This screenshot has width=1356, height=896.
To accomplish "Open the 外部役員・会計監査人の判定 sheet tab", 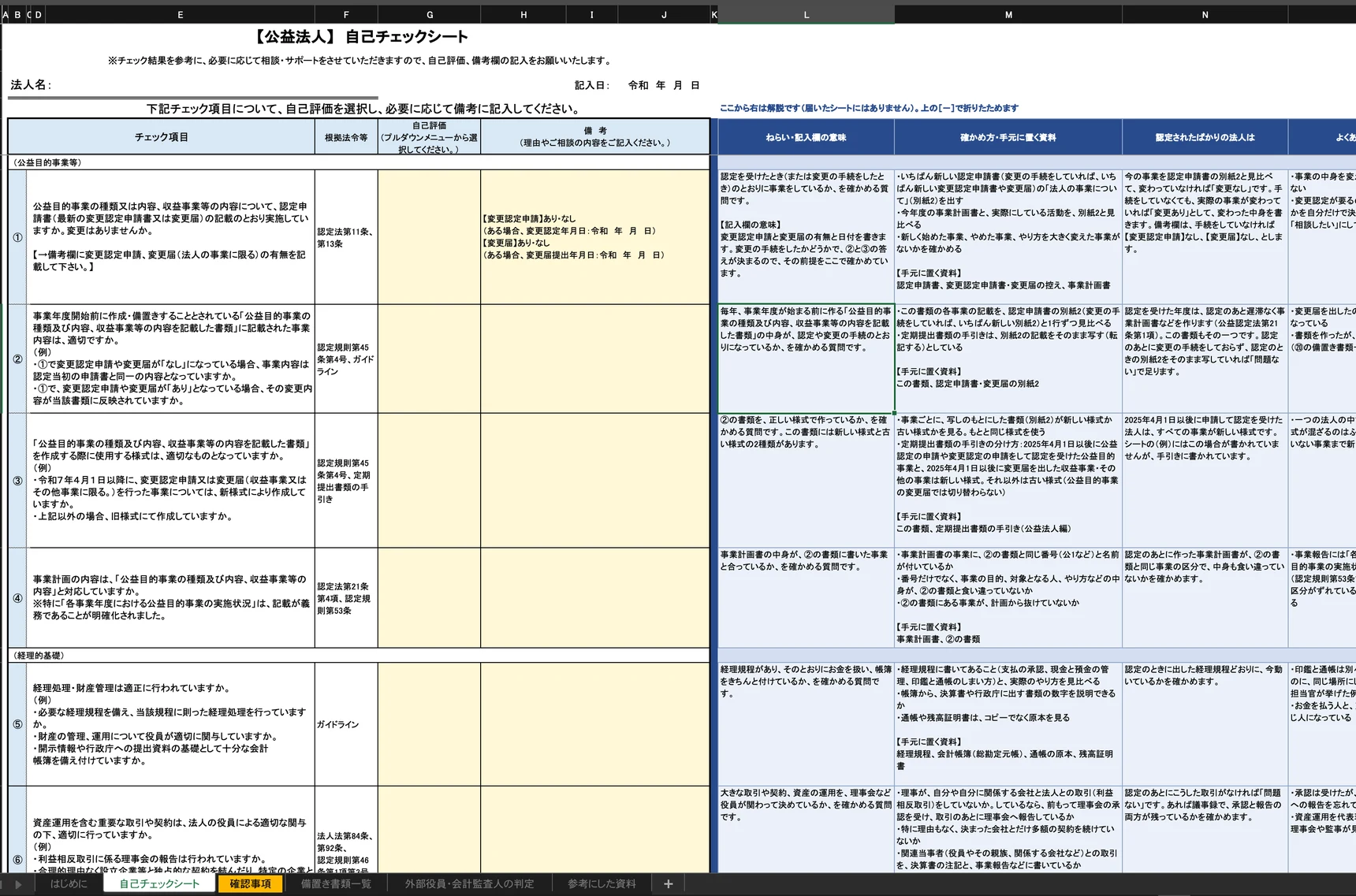I will (469, 884).
